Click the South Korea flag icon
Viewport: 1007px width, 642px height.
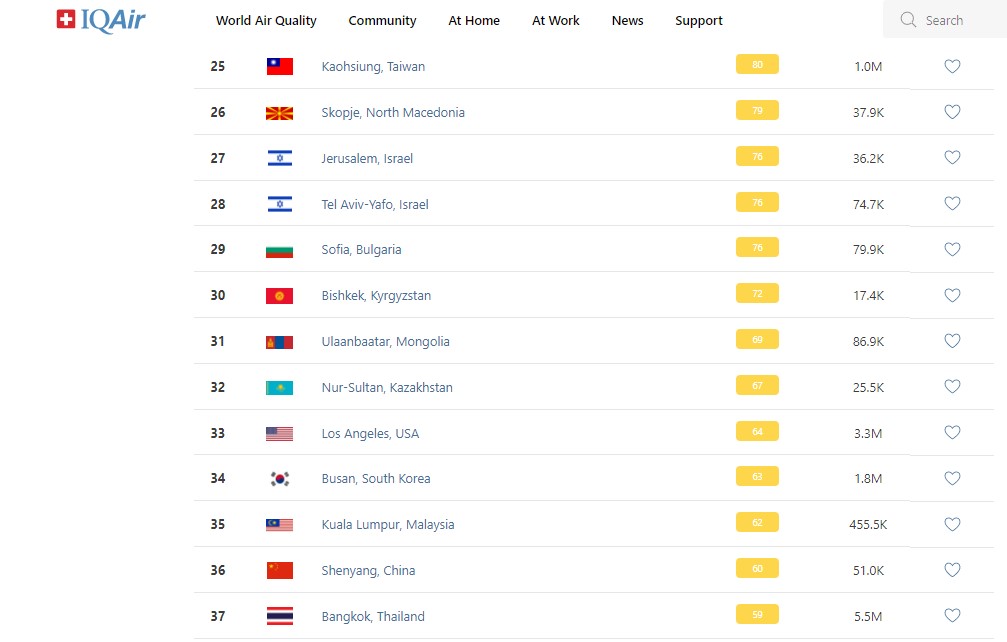[279, 479]
